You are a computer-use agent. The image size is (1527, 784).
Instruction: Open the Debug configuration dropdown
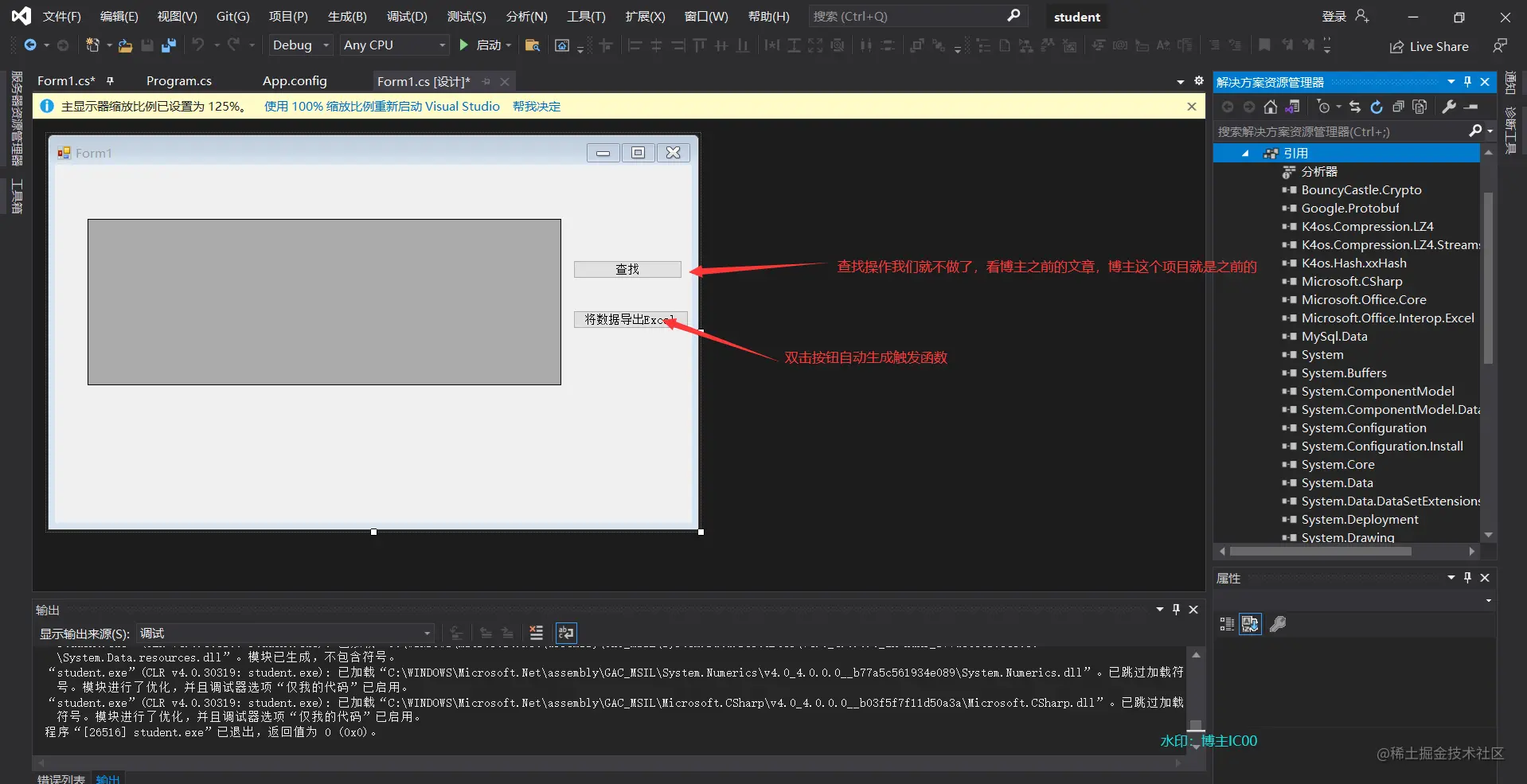click(299, 45)
